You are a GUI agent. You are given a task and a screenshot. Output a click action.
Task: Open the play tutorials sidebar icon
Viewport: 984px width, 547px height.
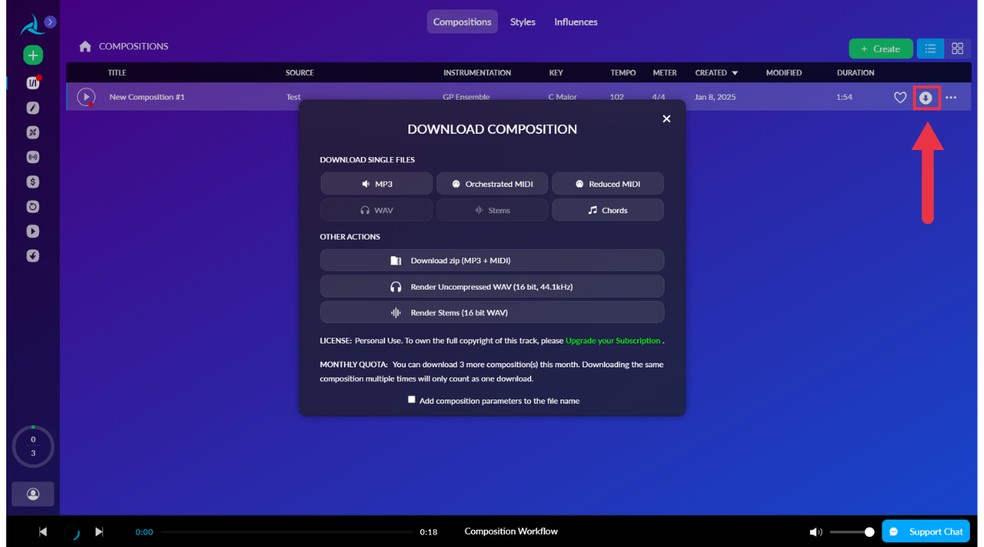click(33, 231)
